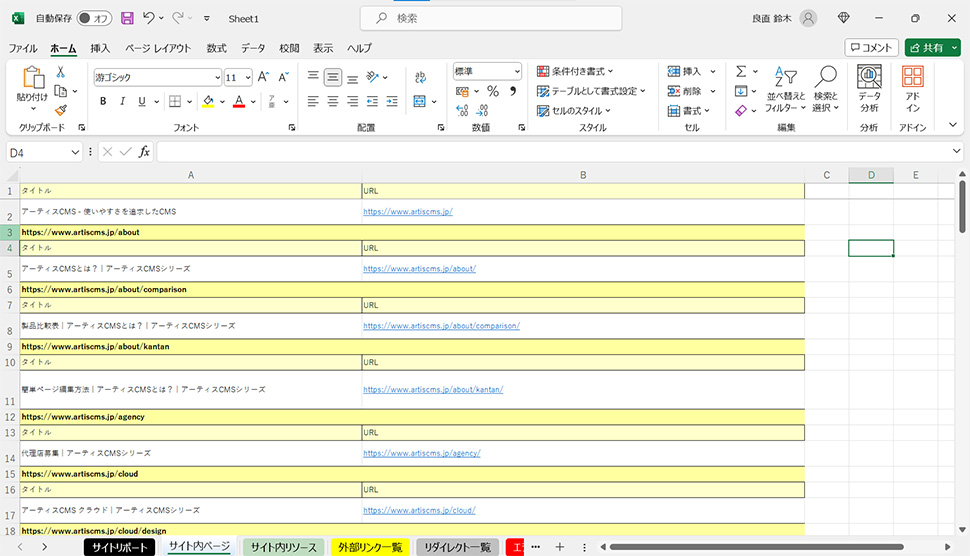Open the Name Box dropdown

click(75, 152)
